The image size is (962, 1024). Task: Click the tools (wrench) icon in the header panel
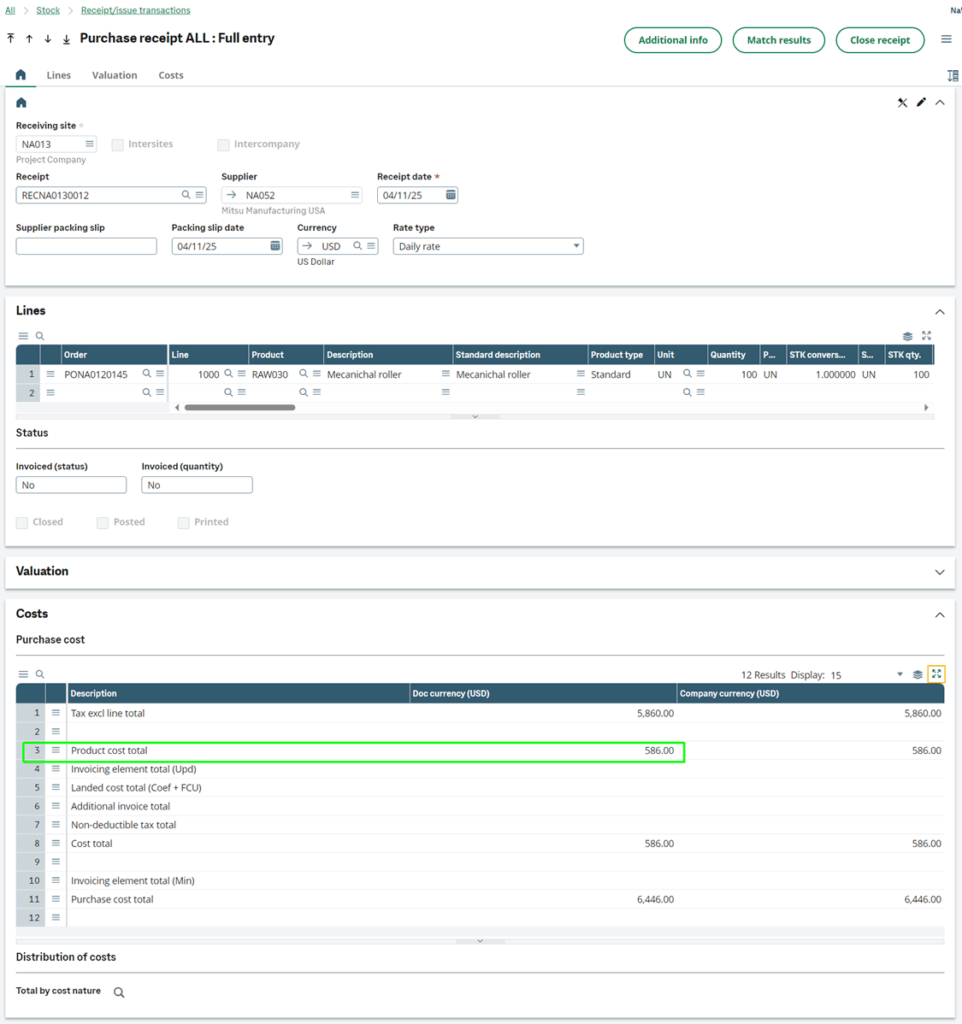[903, 102]
